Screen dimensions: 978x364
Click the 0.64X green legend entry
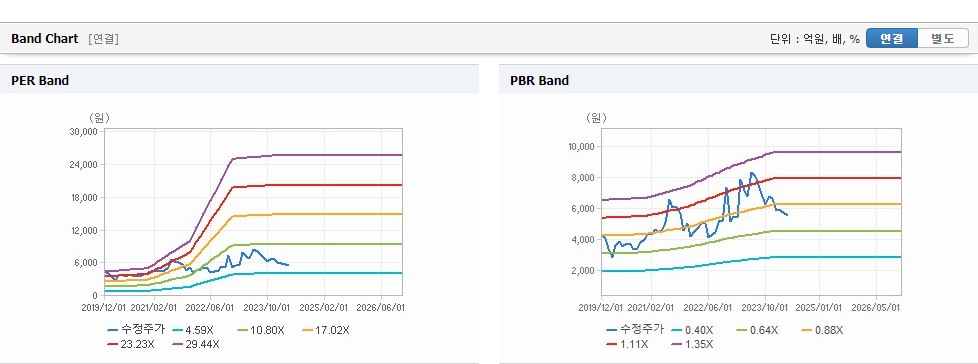[x=757, y=330]
